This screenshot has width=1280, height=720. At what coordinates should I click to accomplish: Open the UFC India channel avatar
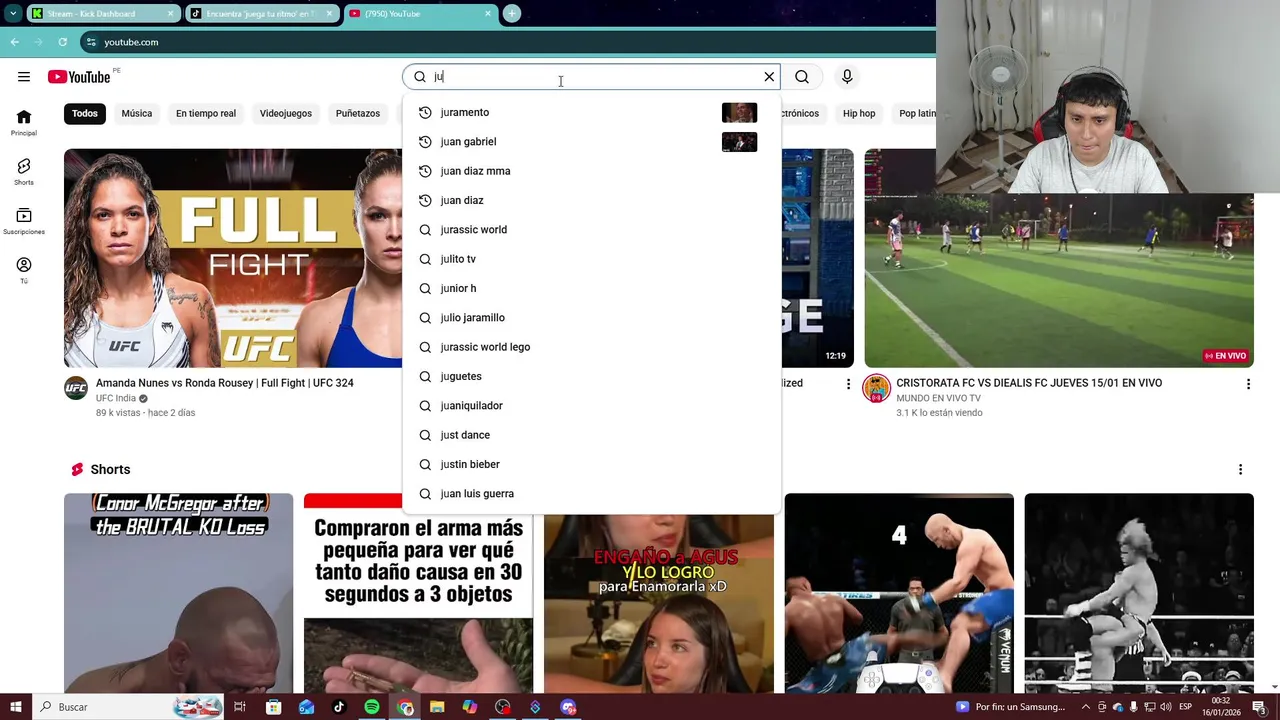tap(76, 388)
